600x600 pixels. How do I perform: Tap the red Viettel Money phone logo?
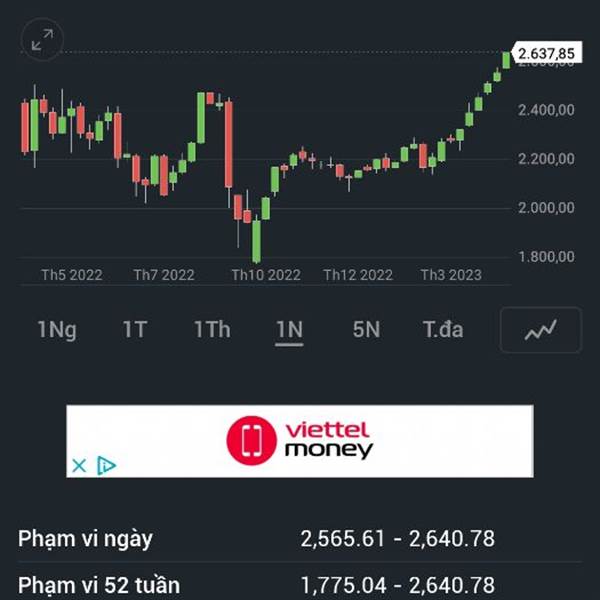[249, 440]
